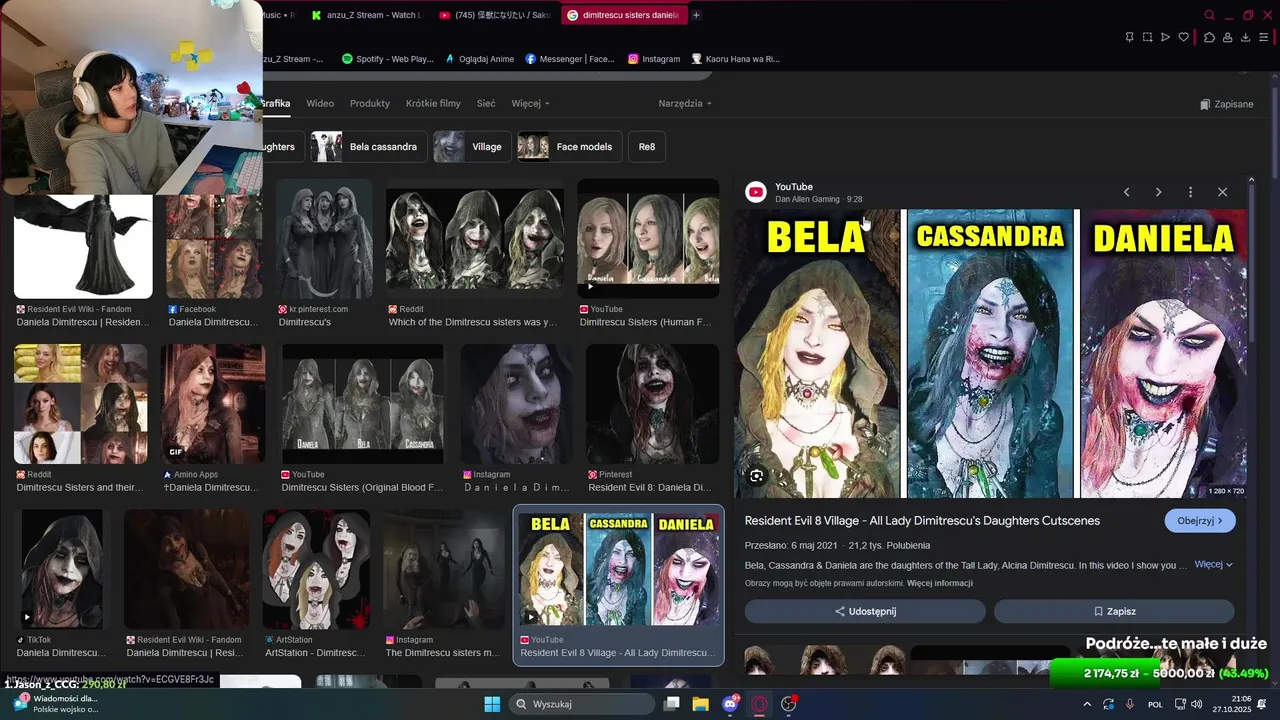Go to previous image in preview panel
The width and height of the screenshot is (1280, 720).
[1126, 192]
